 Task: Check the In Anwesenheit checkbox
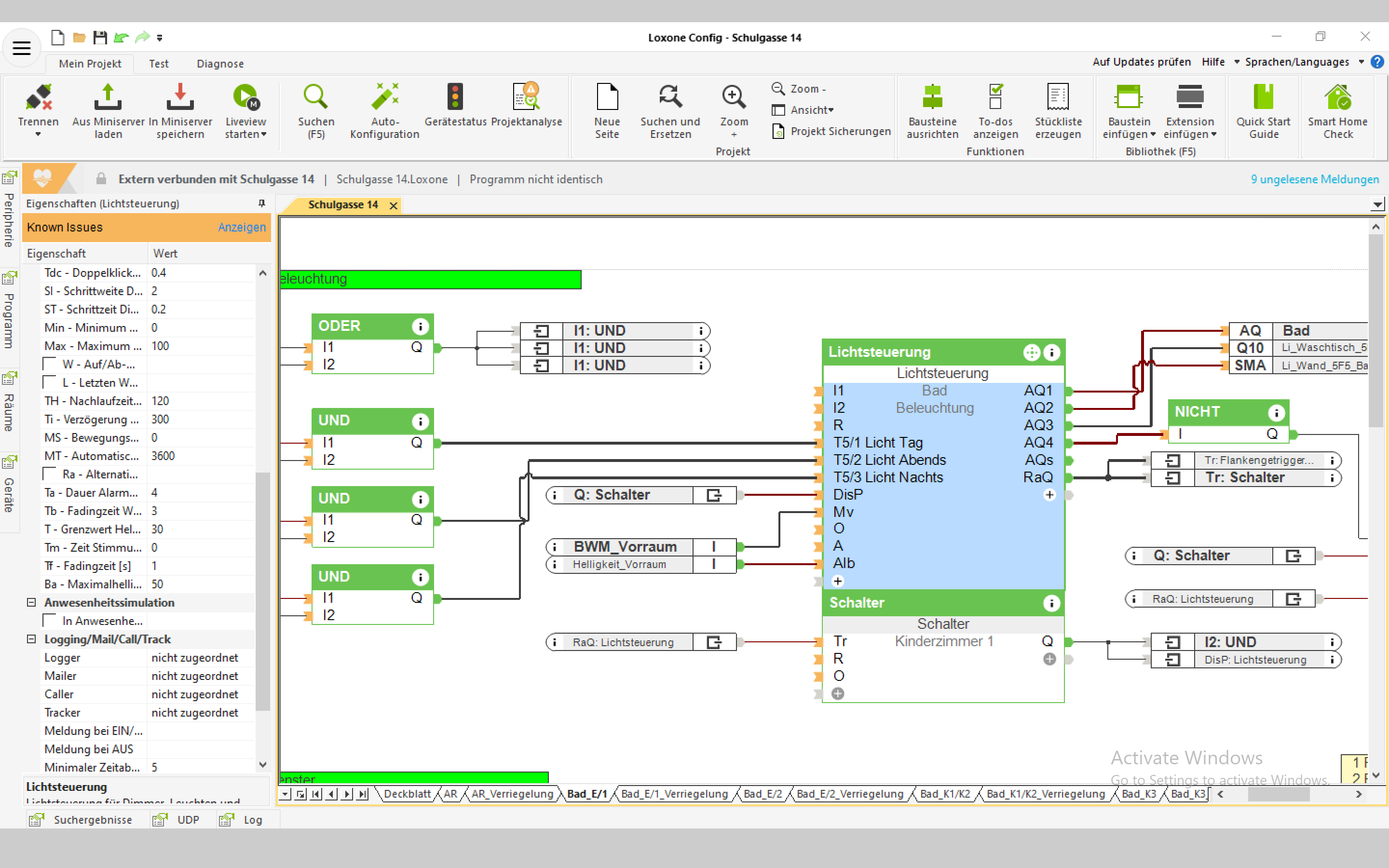[x=51, y=621]
